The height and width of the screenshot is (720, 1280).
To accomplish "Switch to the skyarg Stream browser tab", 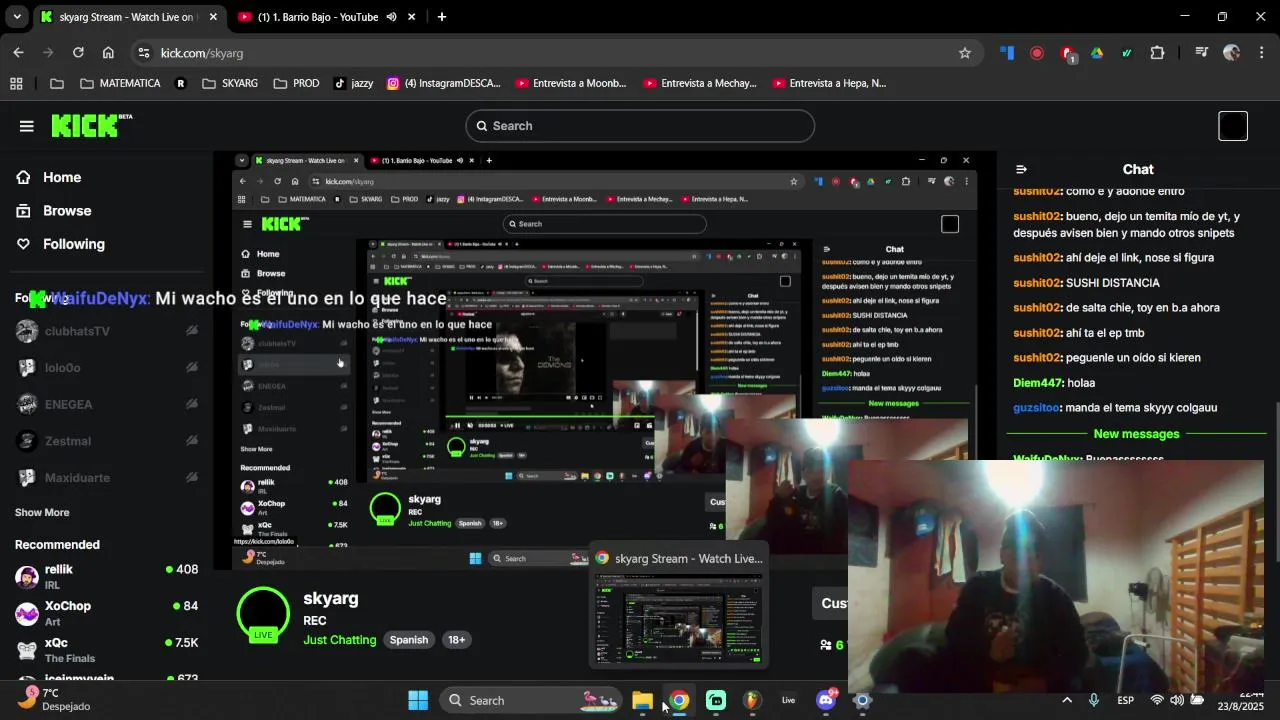I will 129,17.
